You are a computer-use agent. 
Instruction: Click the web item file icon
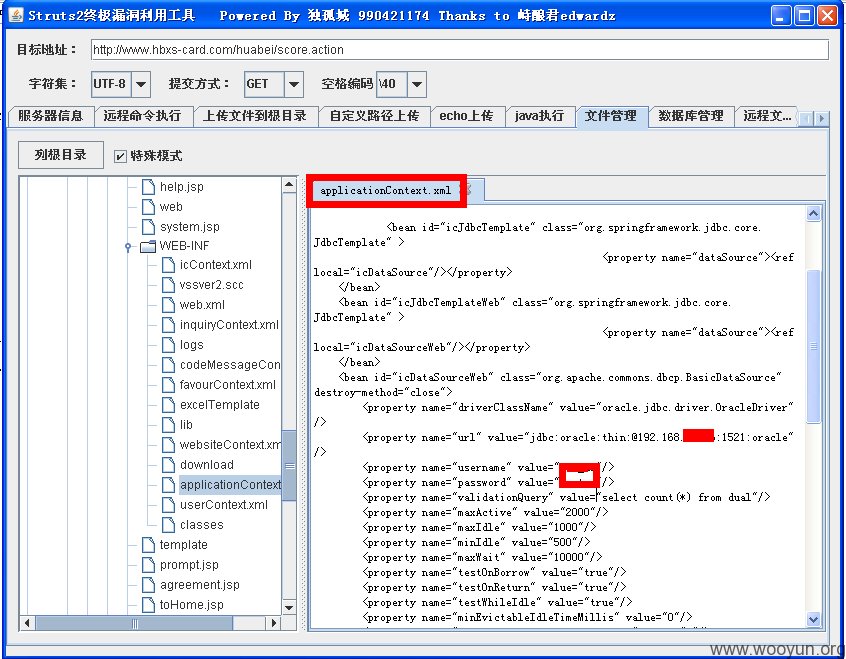click(148, 207)
